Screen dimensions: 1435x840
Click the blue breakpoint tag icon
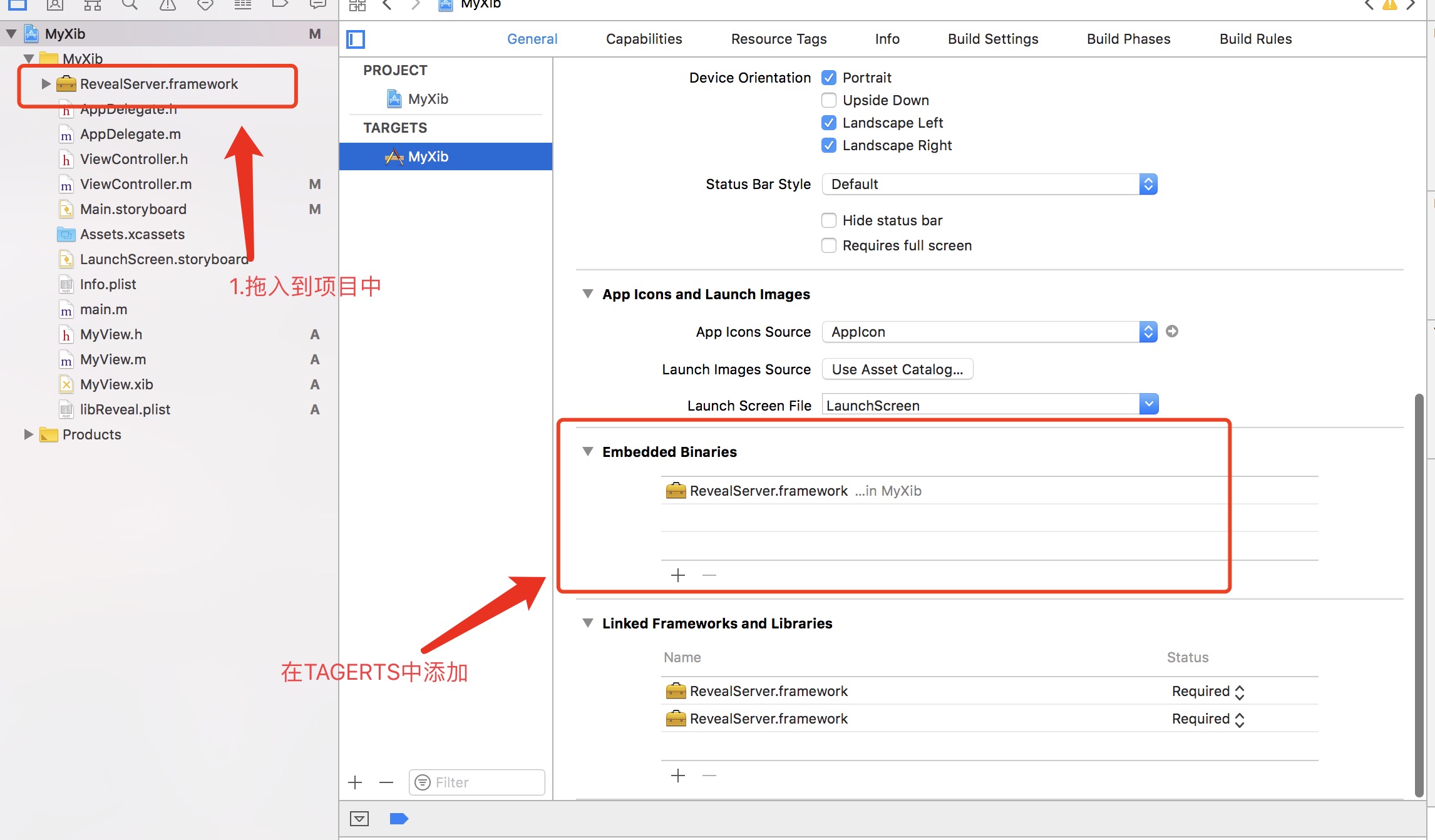point(399,819)
